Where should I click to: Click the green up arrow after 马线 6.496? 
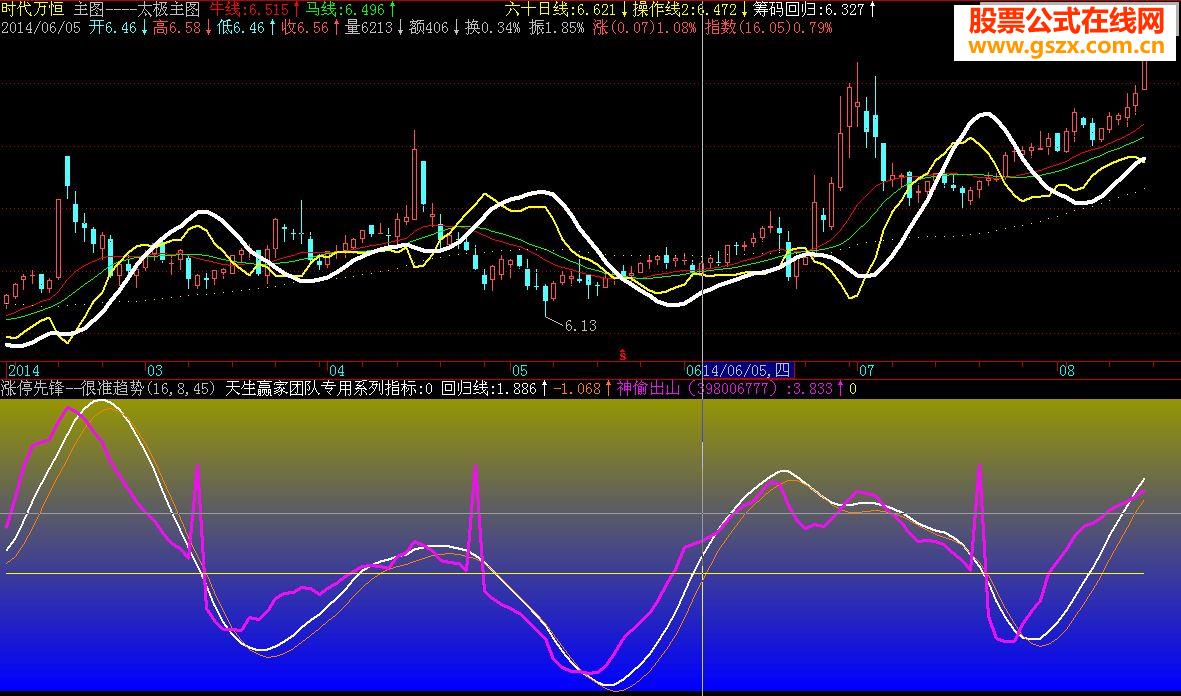click(392, 9)
